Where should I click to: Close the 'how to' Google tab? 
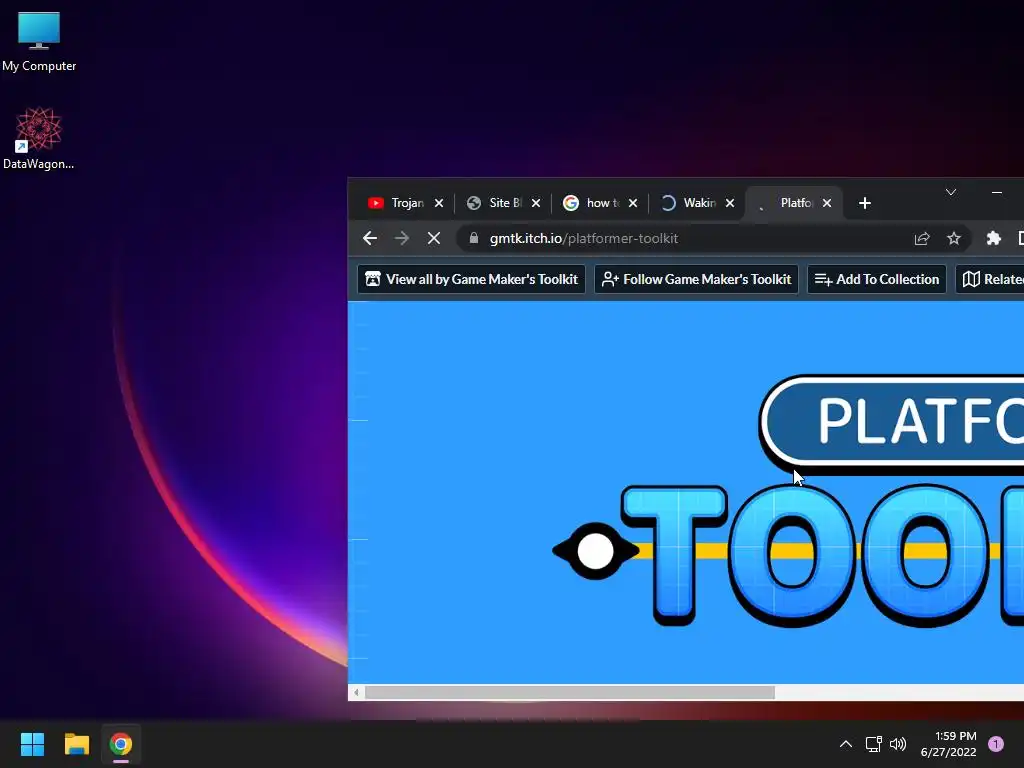point(633,203)
